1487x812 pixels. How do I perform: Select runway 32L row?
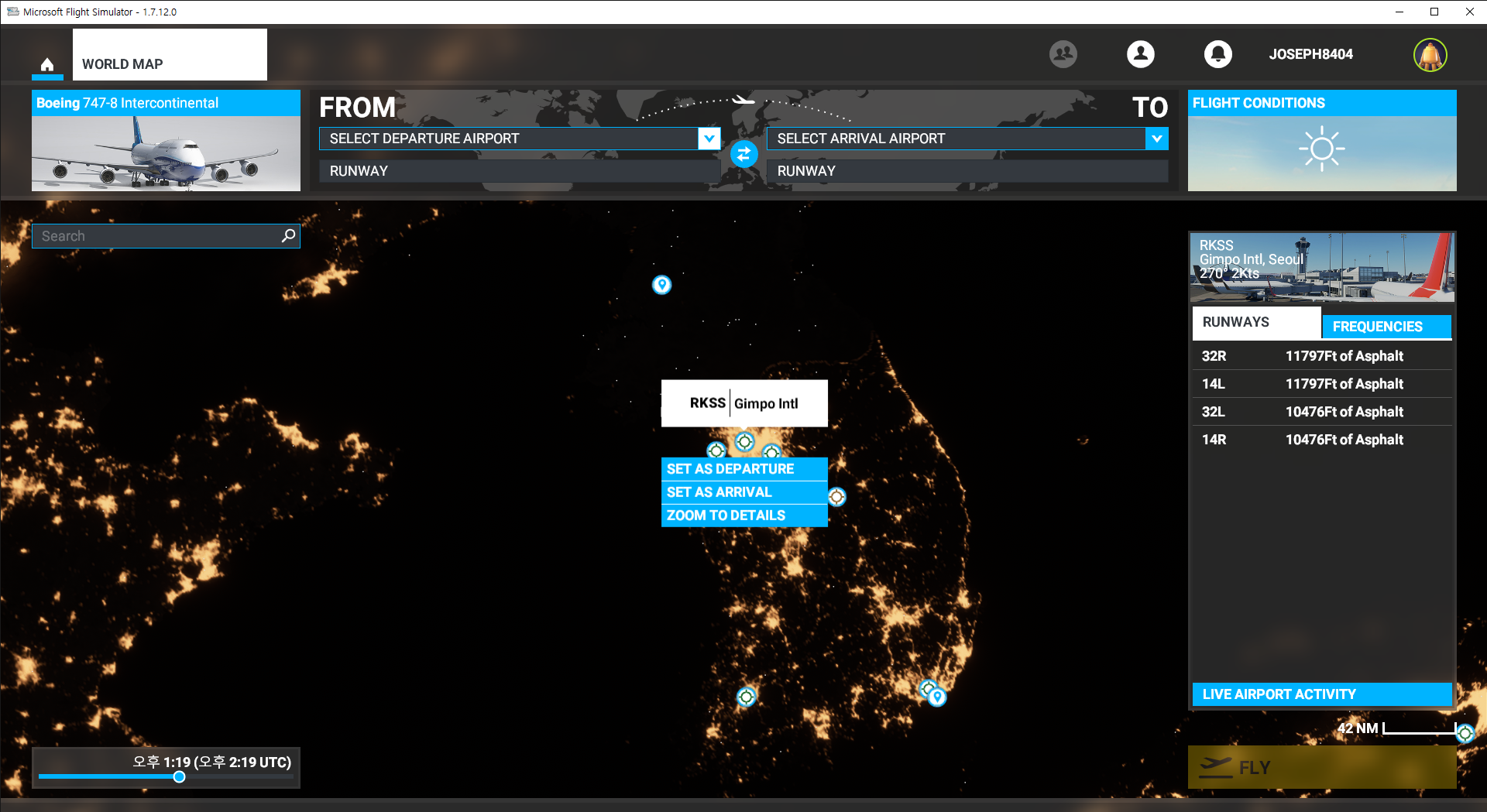click(x=1322, y=412)
